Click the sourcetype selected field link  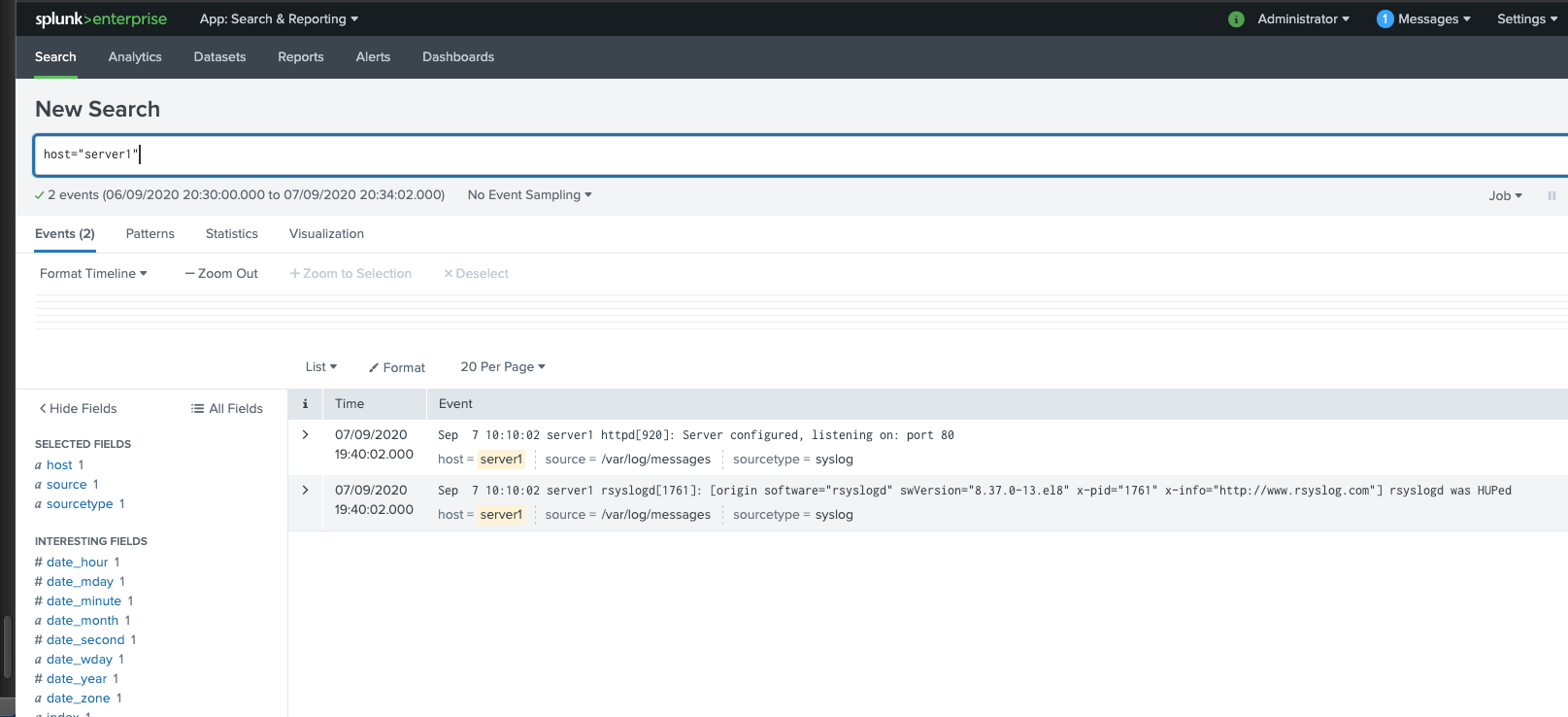pyautogui.click(x=80, y=504)
